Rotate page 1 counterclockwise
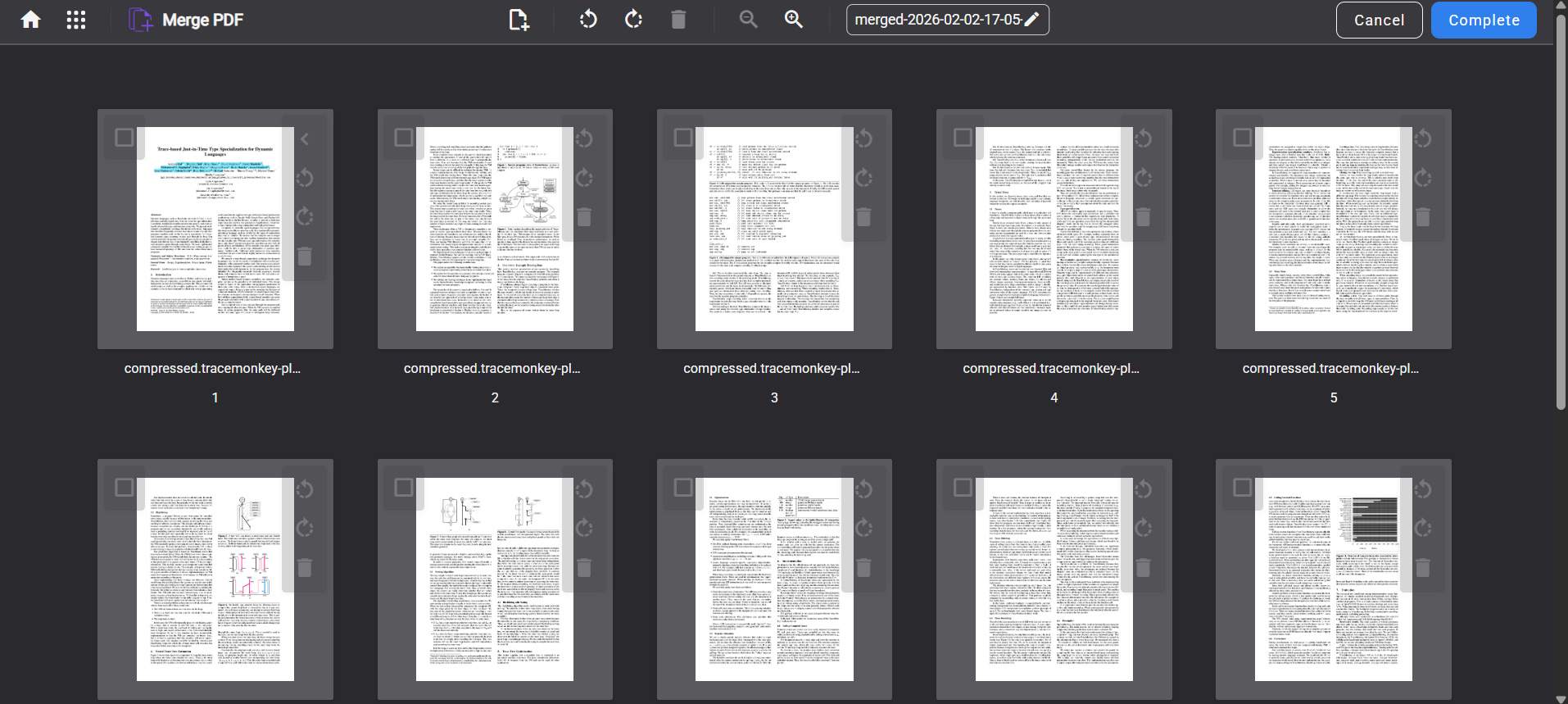The width and height of the screenshot is (1568, 704). (305, 178)
